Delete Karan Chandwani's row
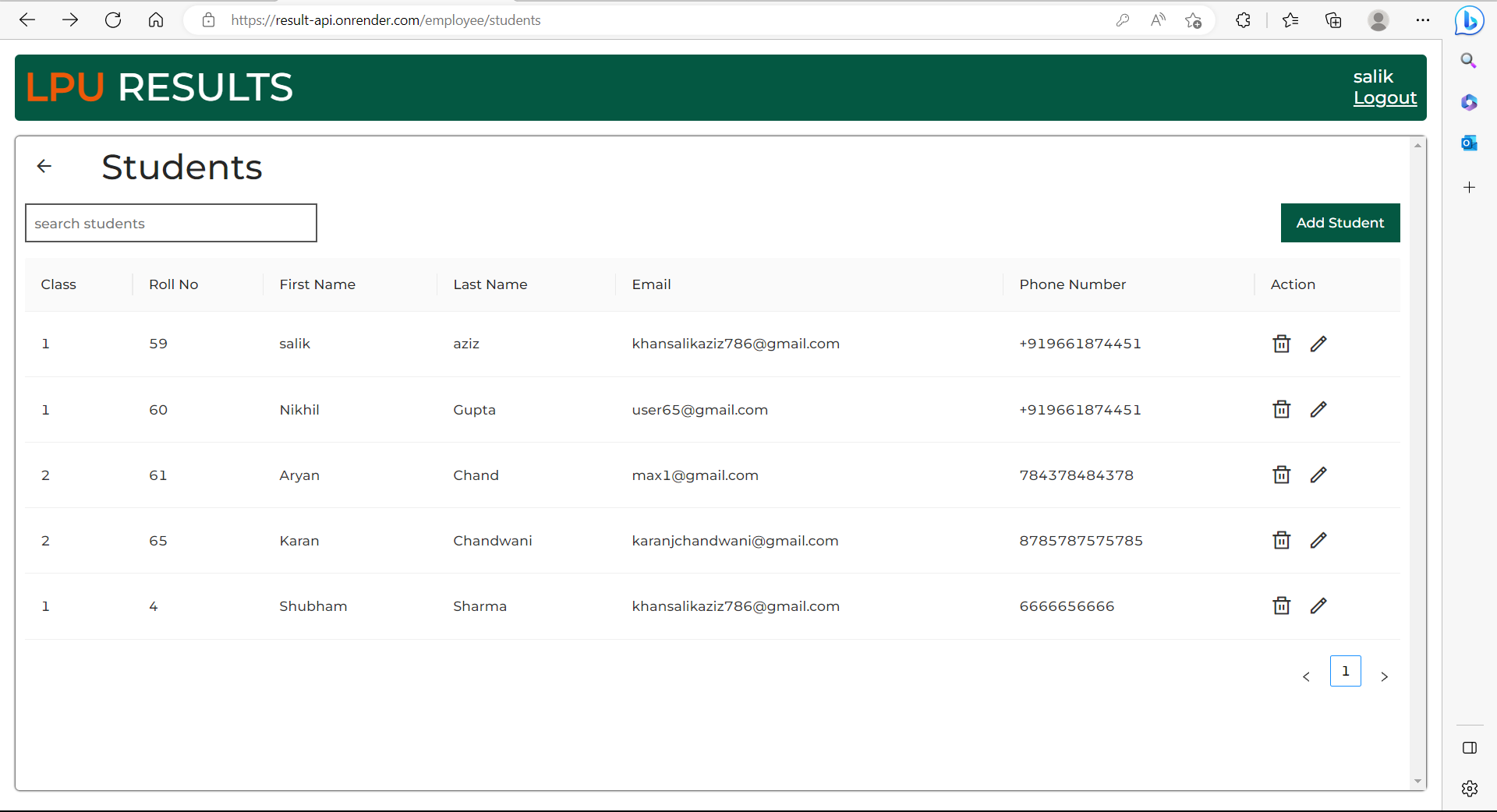This screenshot has width=1497, height=812. [x=1281, y=540]
